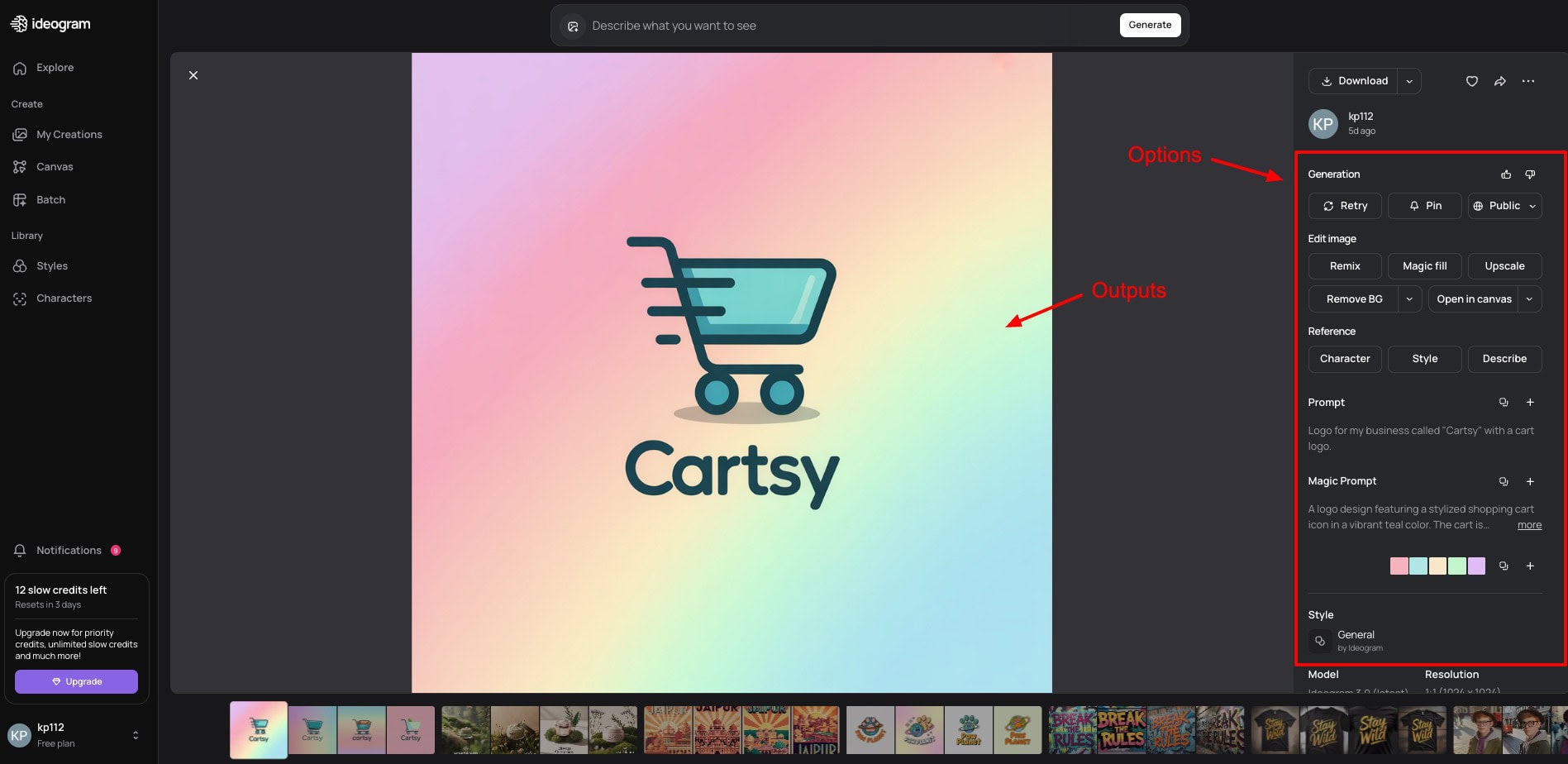Open My Creations in the sidebar
The height and width of the screenshot is (764, 1568).
pyautogui.click(x=69, y=135)
